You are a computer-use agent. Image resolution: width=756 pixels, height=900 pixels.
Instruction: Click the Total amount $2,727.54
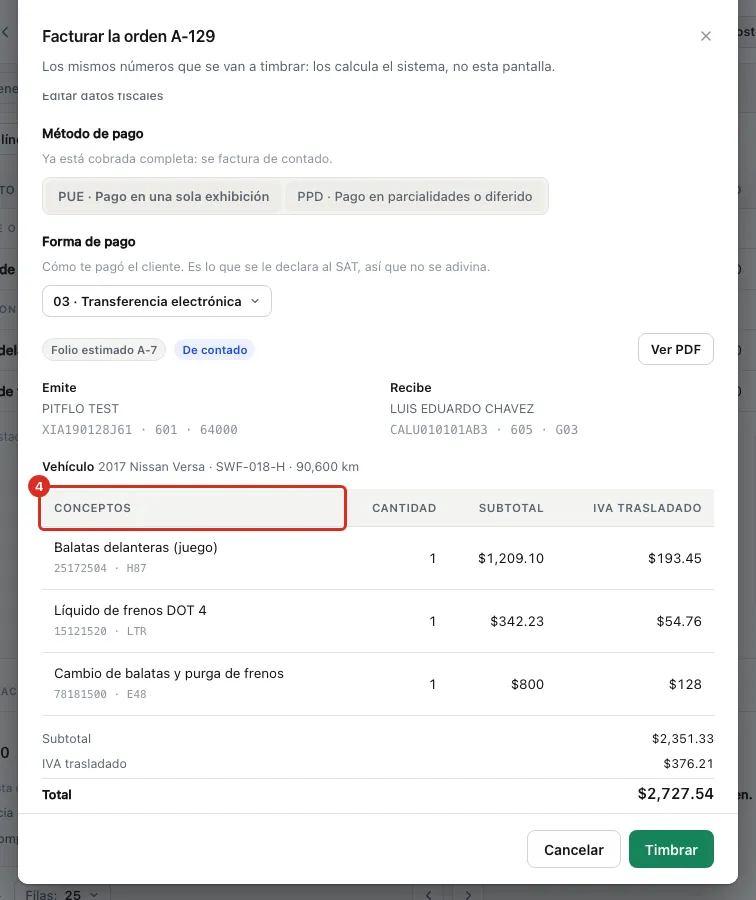(x=676, y=794)
